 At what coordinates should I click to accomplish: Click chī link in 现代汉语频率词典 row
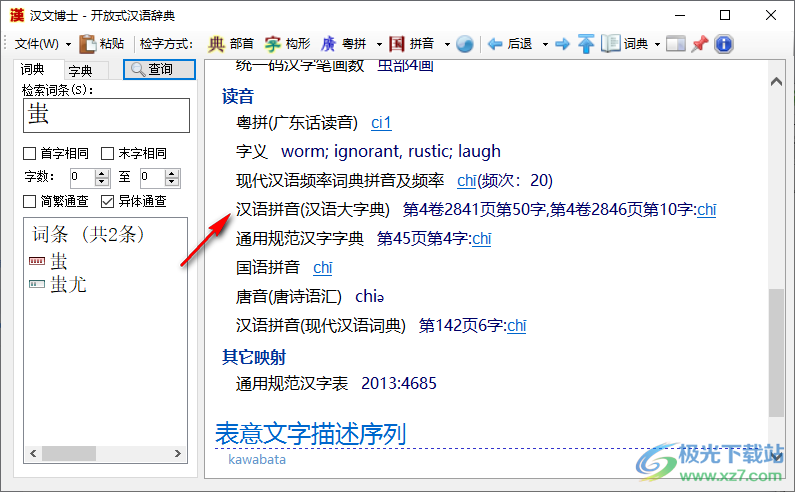point(466,181)
